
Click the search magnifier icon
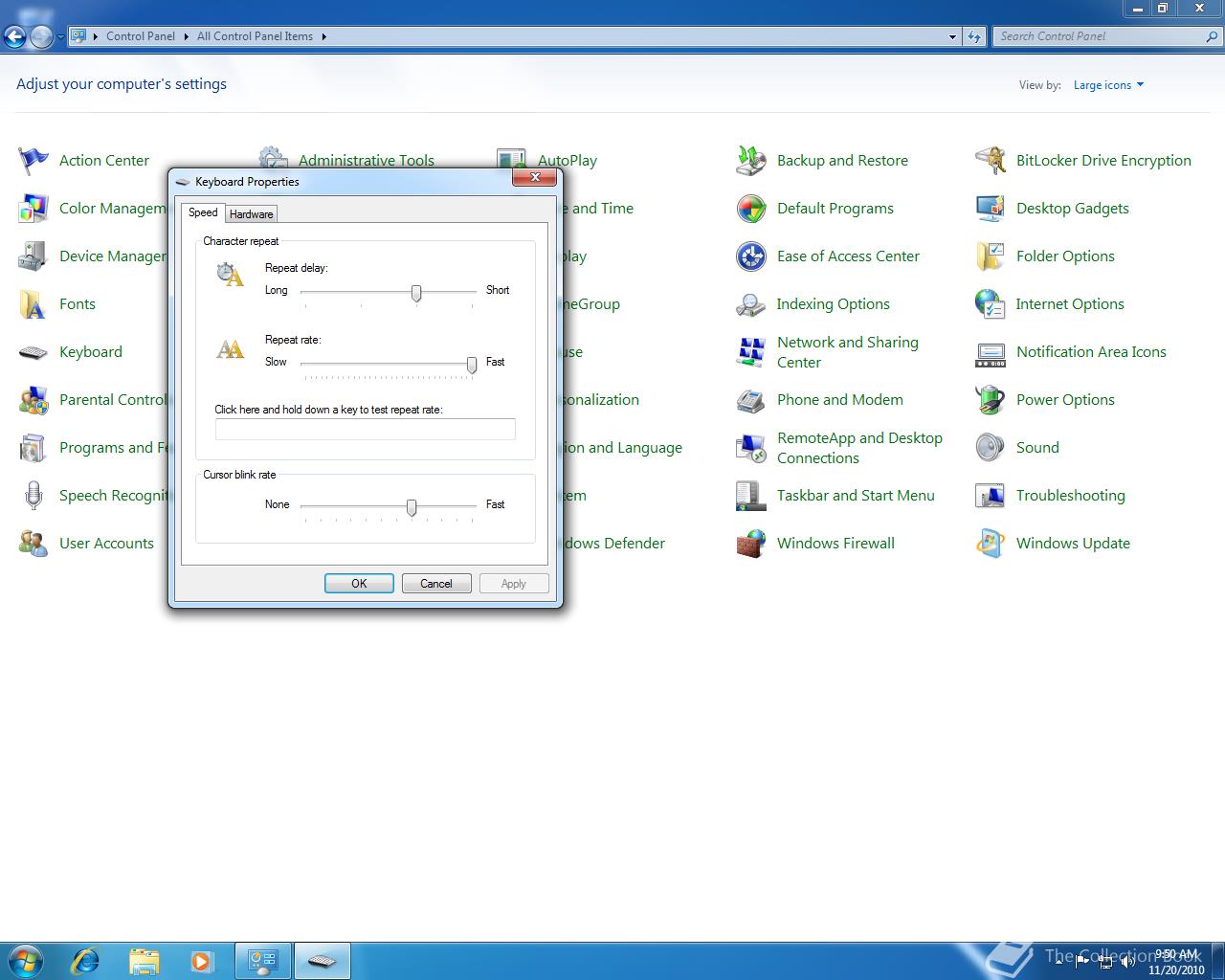1213,36
